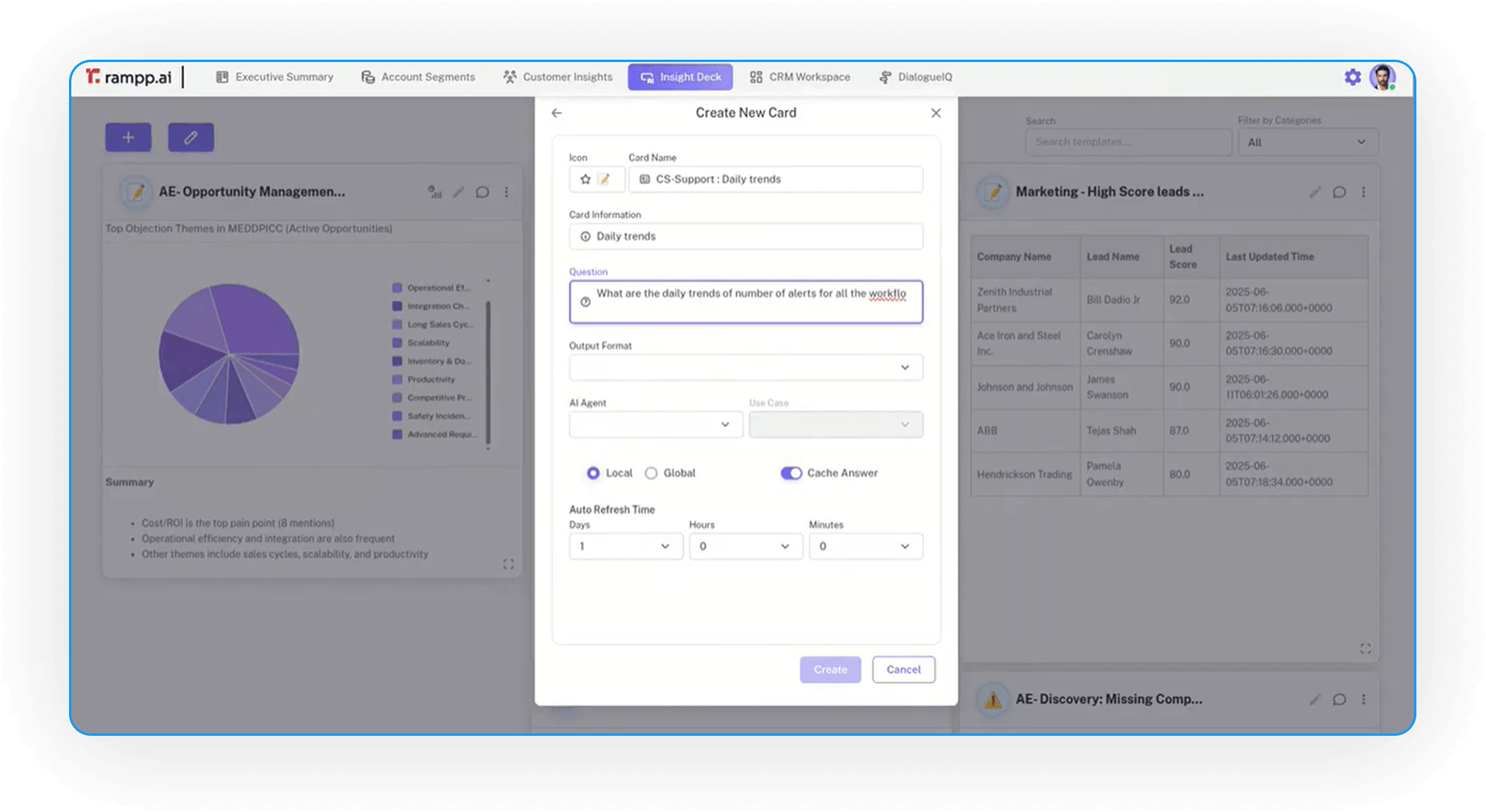The height and width of the screenshot is (812, 1486).
Task: Open the Days auto refresh dropdown
Action: tap(625, 547)
